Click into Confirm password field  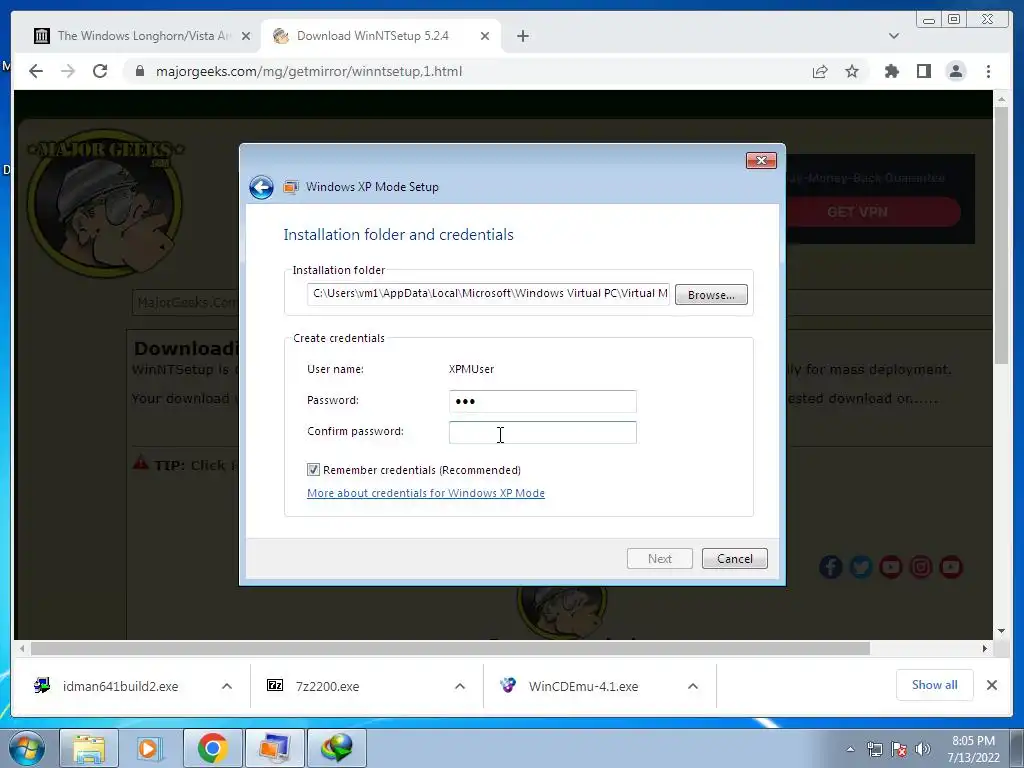[543, 432]
